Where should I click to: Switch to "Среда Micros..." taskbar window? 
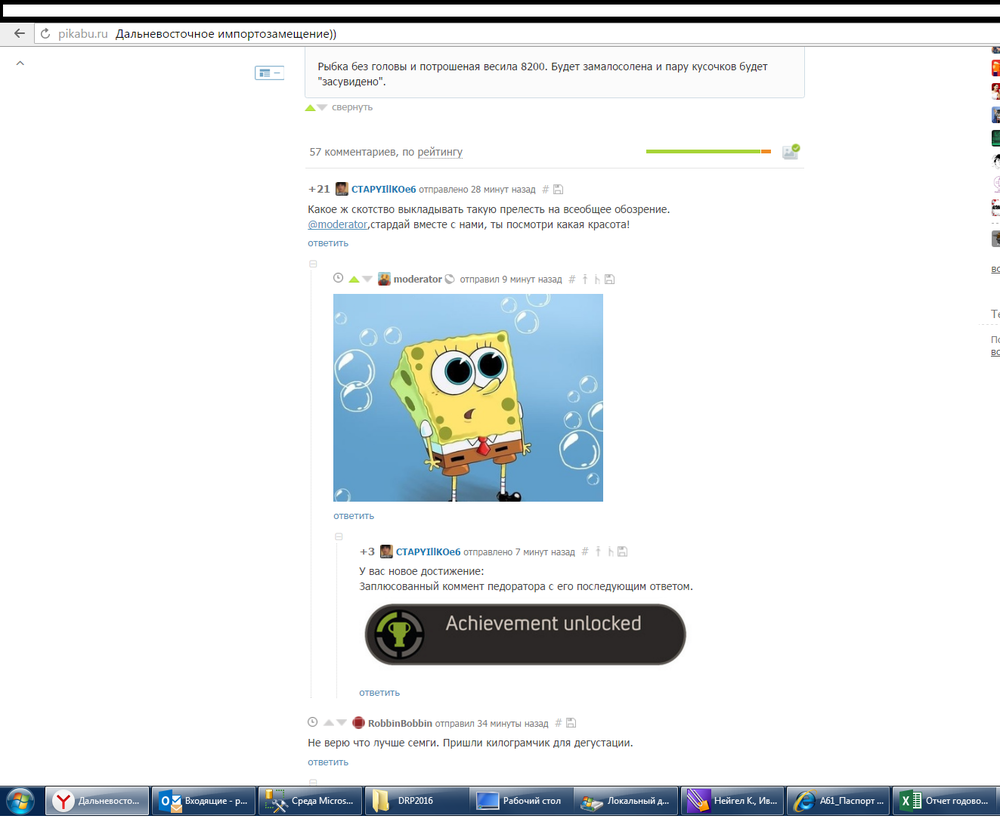[x=310, y=801]
